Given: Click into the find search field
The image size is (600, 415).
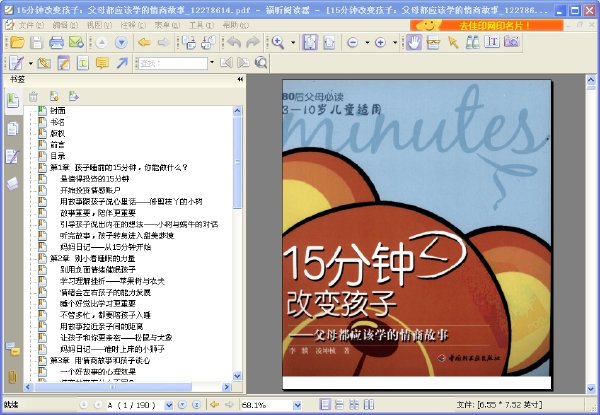Looking at the screenshot, I should [x=173, y=63].
